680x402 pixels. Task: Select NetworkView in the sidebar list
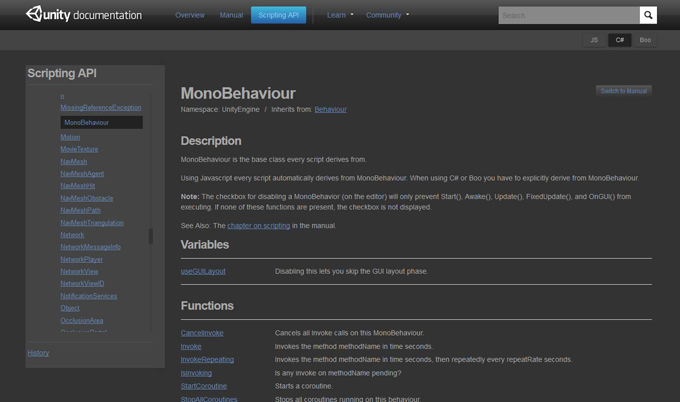click(x=79, y=271)
